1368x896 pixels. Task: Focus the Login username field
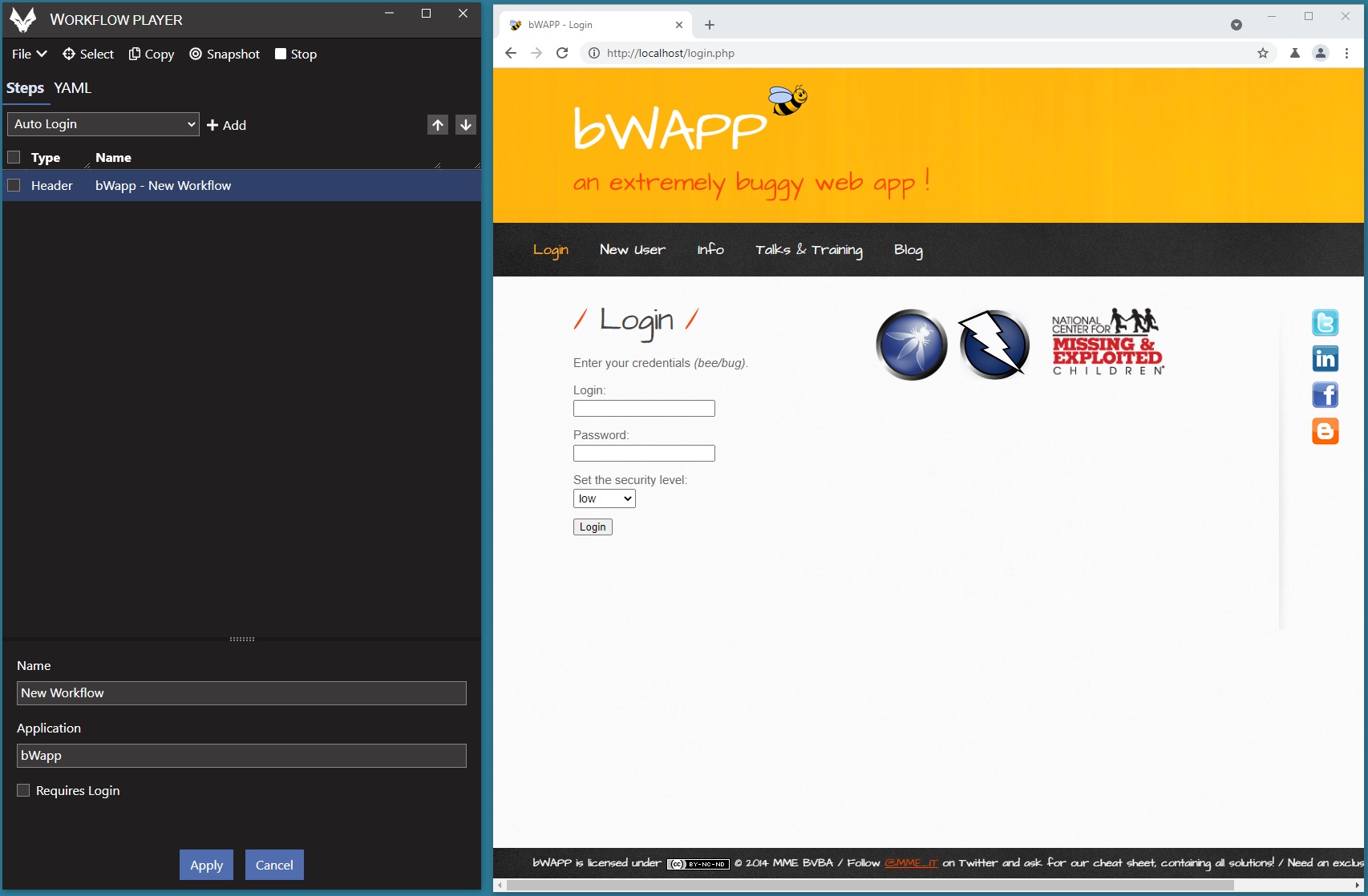point(644,409)
